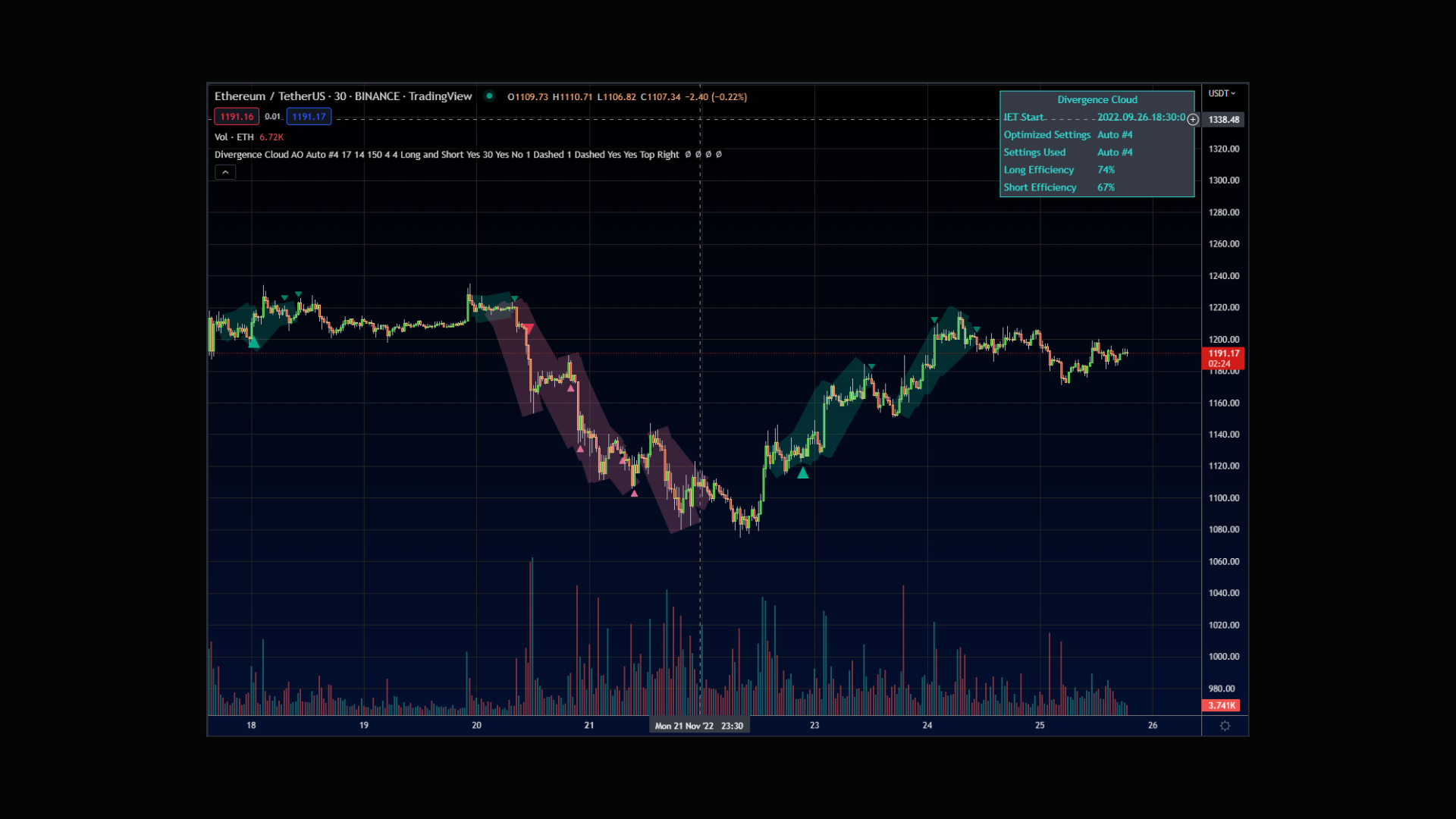Click the last Ø symbol in the indicator legend
The width and height of the screenshot is (1456, 819).
(719, 155)
